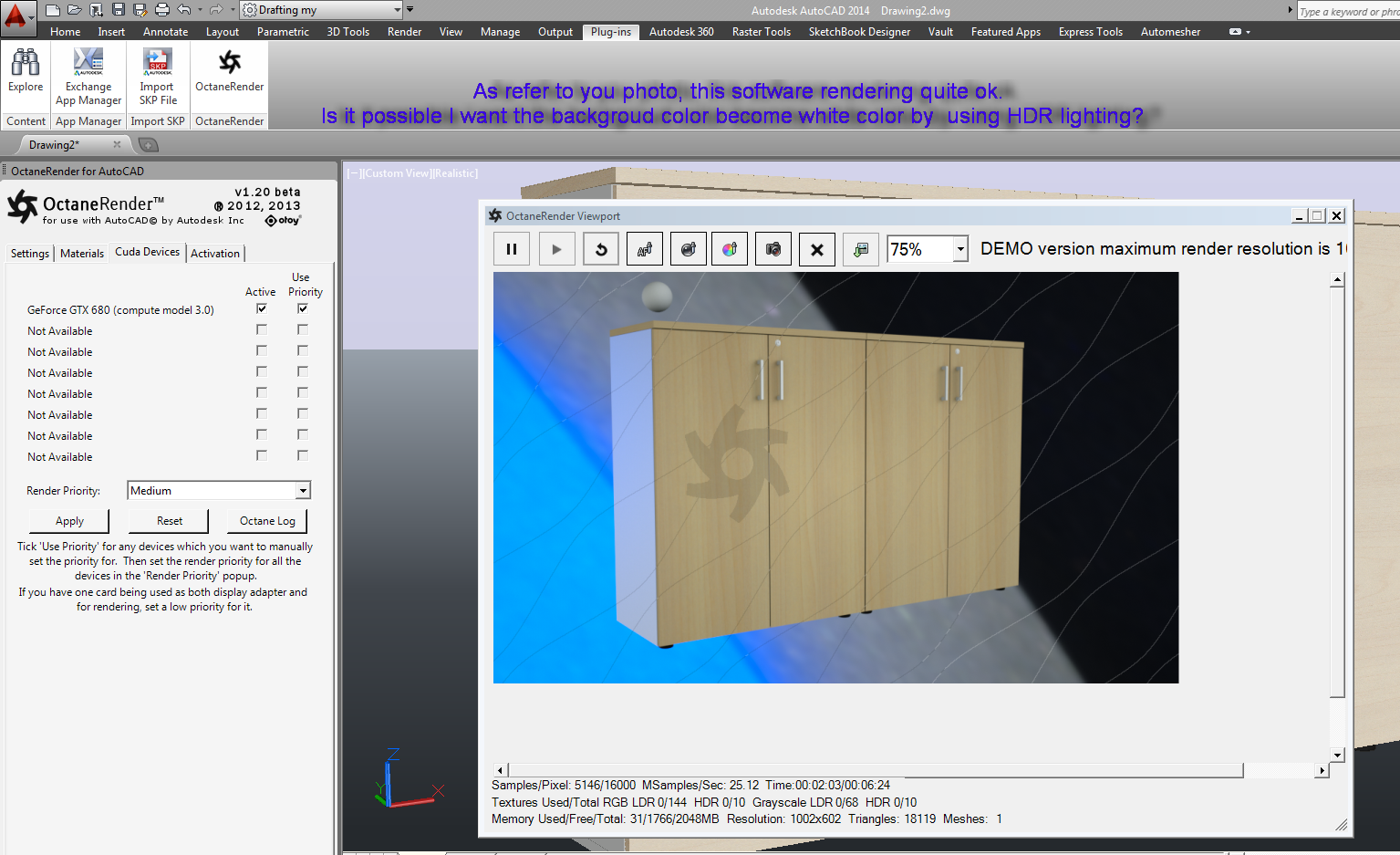The width and height of the screenshot is (1400, 855).
Task: Launch OctaneRender from ribbon
Action: point(230,69)
